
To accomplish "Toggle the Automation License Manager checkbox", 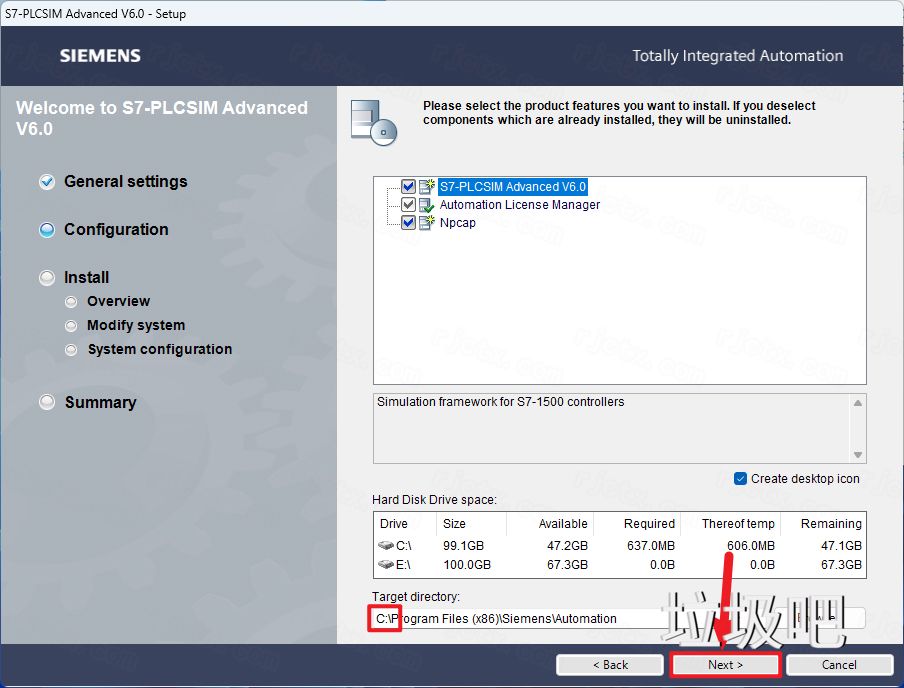I will point(408,205).
